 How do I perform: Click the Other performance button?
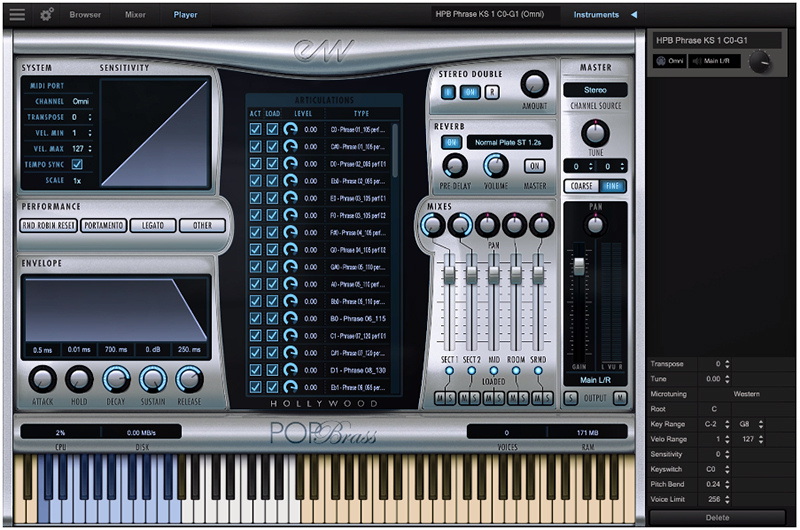click(203, 225)
